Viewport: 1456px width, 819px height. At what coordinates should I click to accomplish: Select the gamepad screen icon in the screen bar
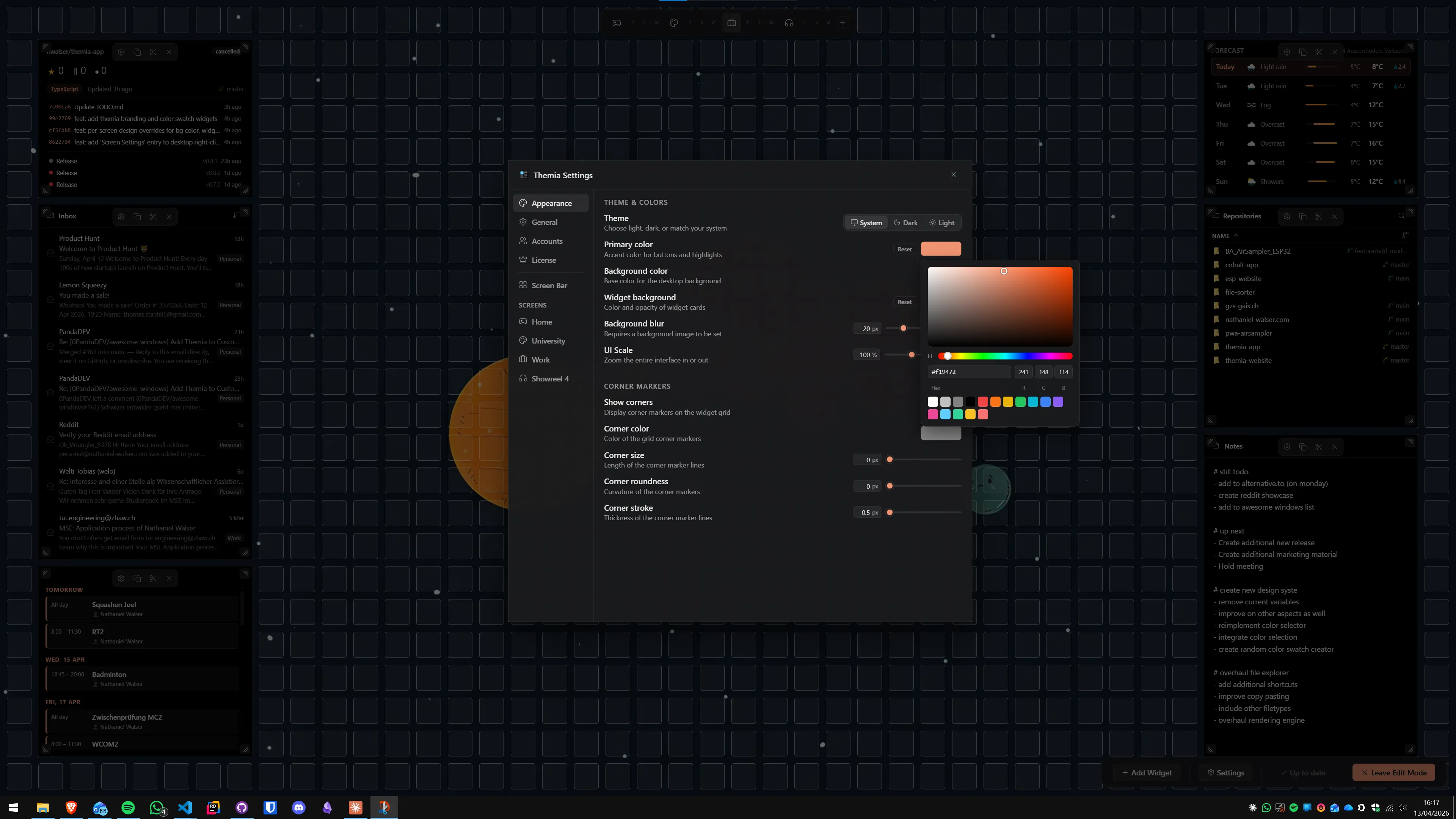(616, 23)
